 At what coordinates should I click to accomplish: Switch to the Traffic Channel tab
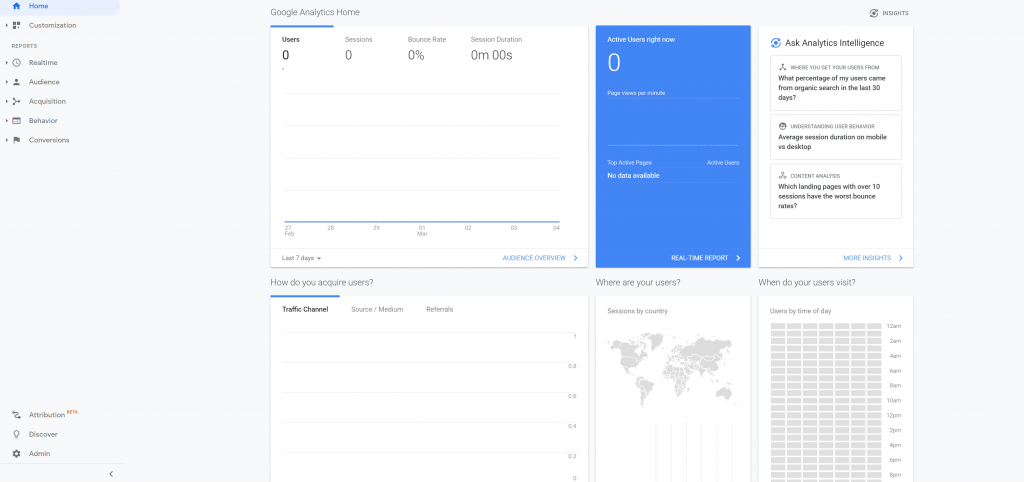click(x=305, y=310)
